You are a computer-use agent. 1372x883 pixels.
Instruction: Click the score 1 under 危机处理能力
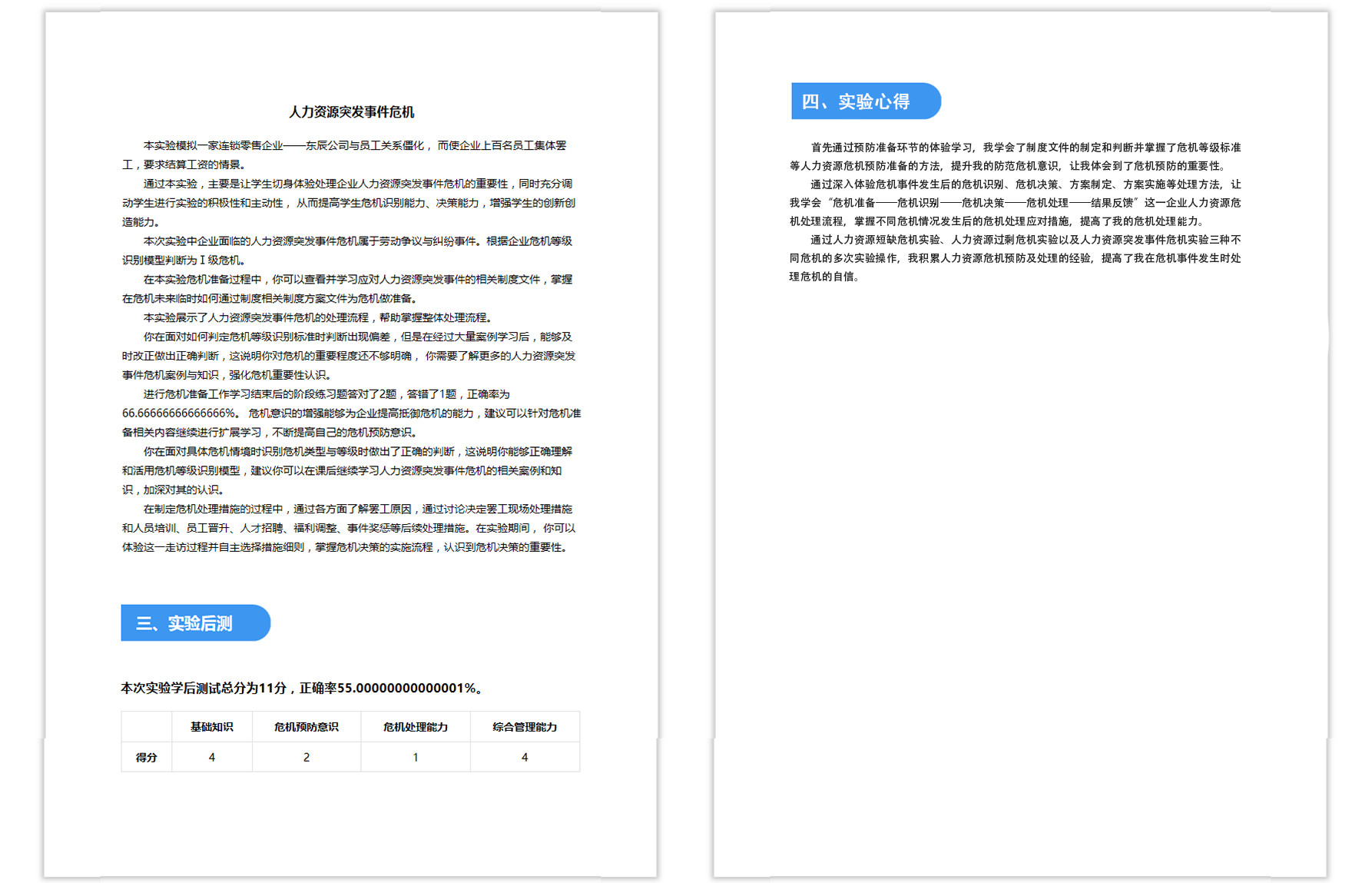[x=415, y=758]
